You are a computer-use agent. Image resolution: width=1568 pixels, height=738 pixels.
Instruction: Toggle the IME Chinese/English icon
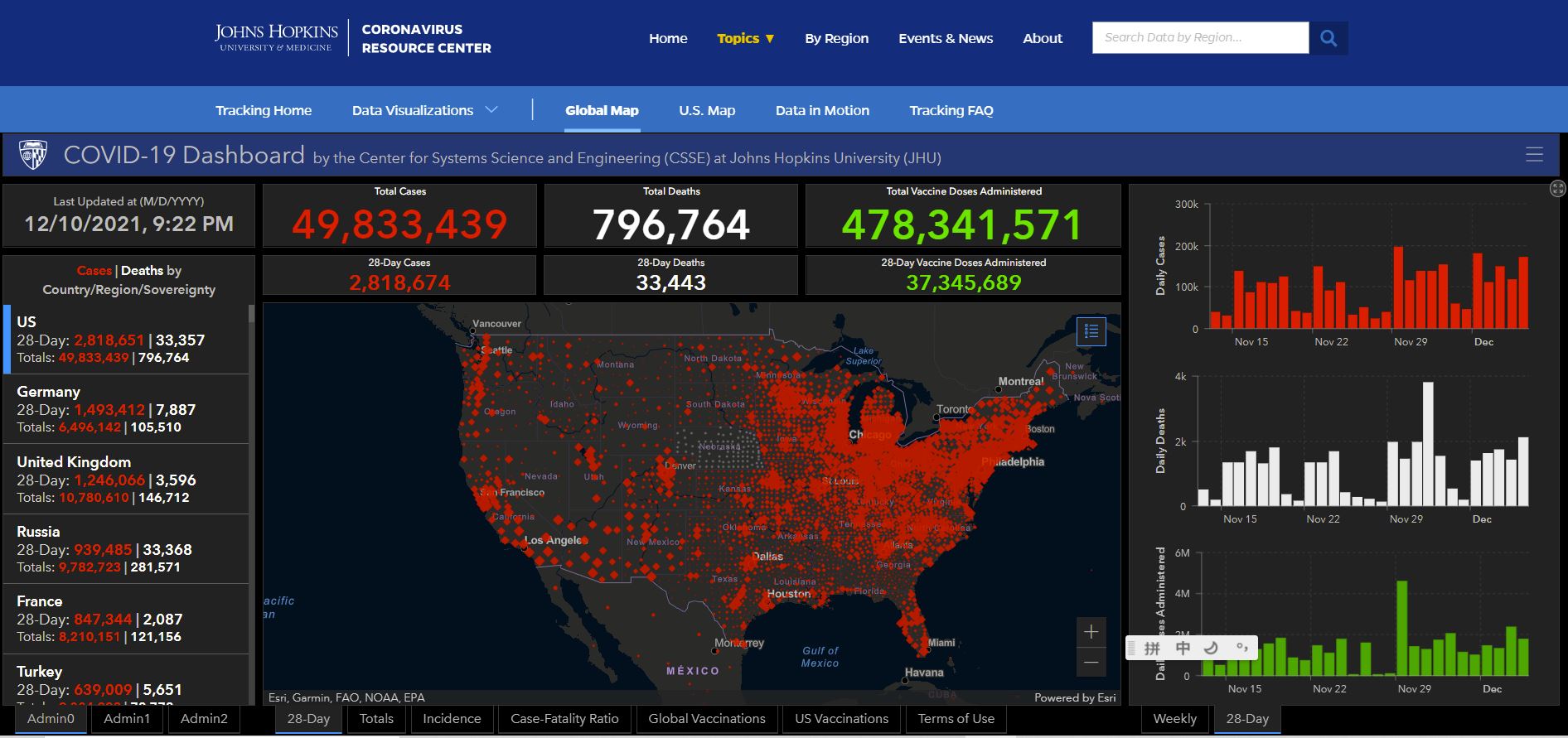1183,649
